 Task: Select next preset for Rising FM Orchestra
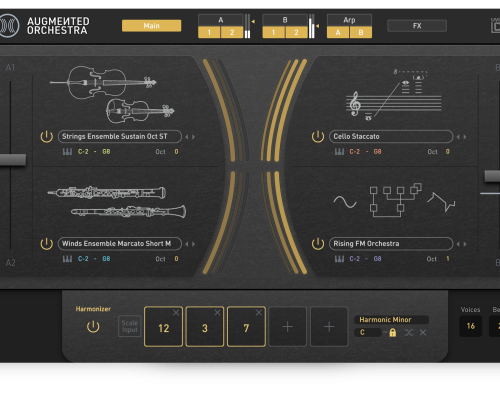[465, 244]
